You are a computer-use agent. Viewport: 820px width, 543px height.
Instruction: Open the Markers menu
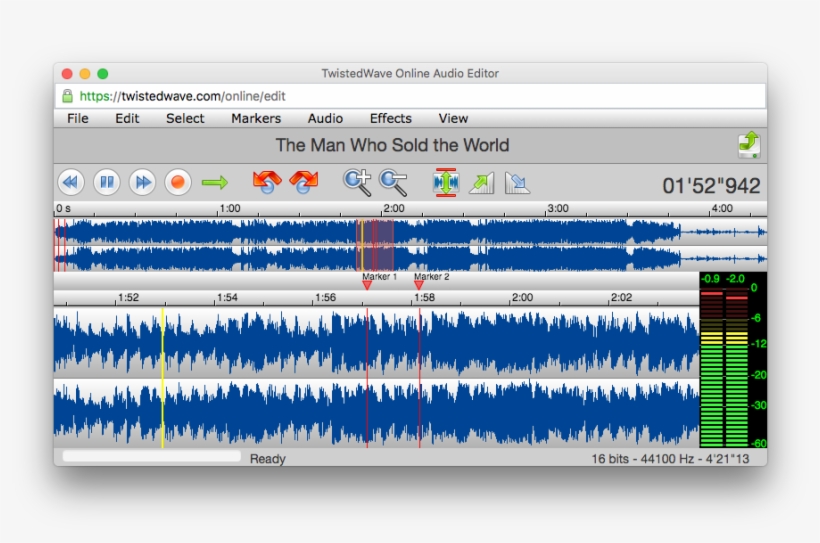[256, 118]
